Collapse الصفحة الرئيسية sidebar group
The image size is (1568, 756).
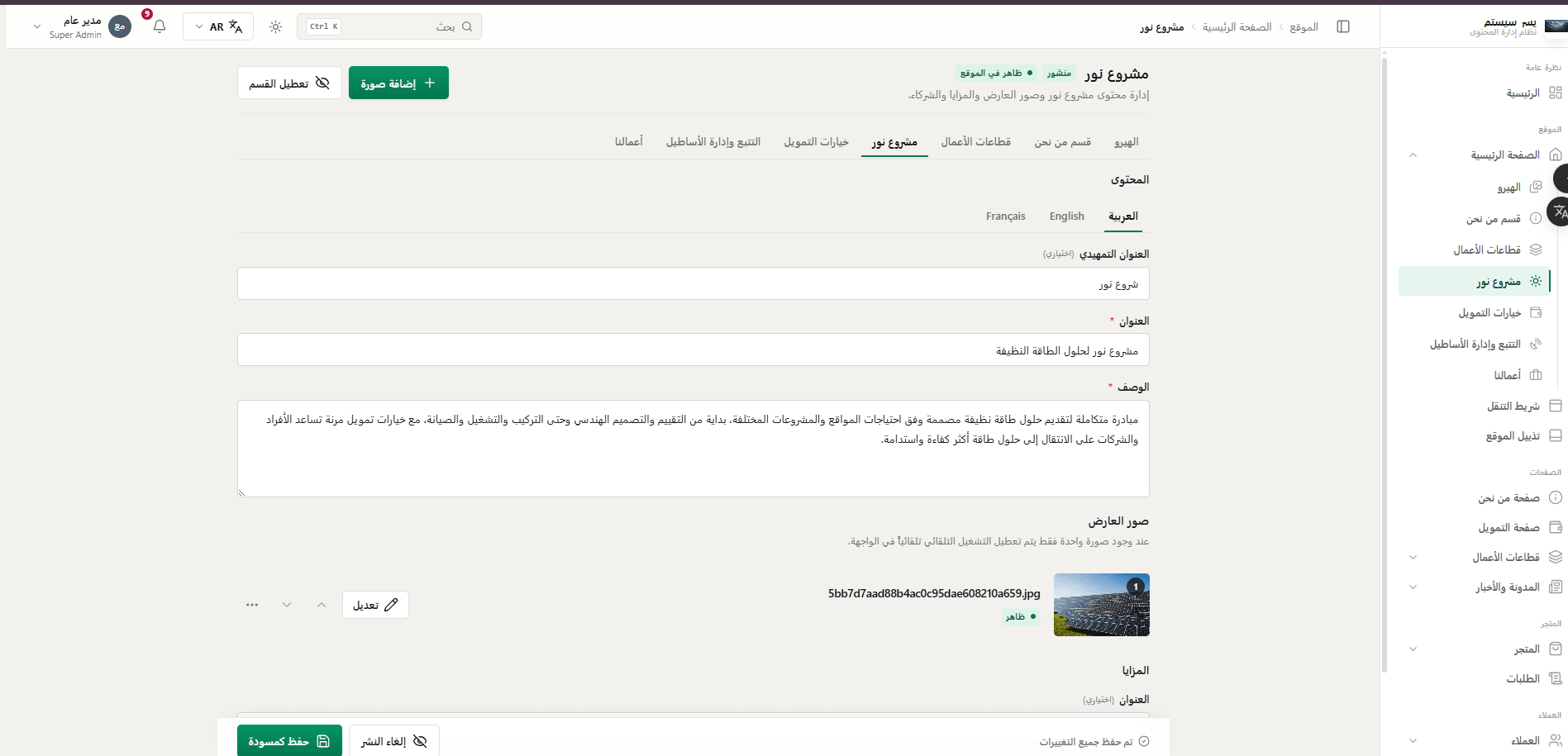[1413, 155]
